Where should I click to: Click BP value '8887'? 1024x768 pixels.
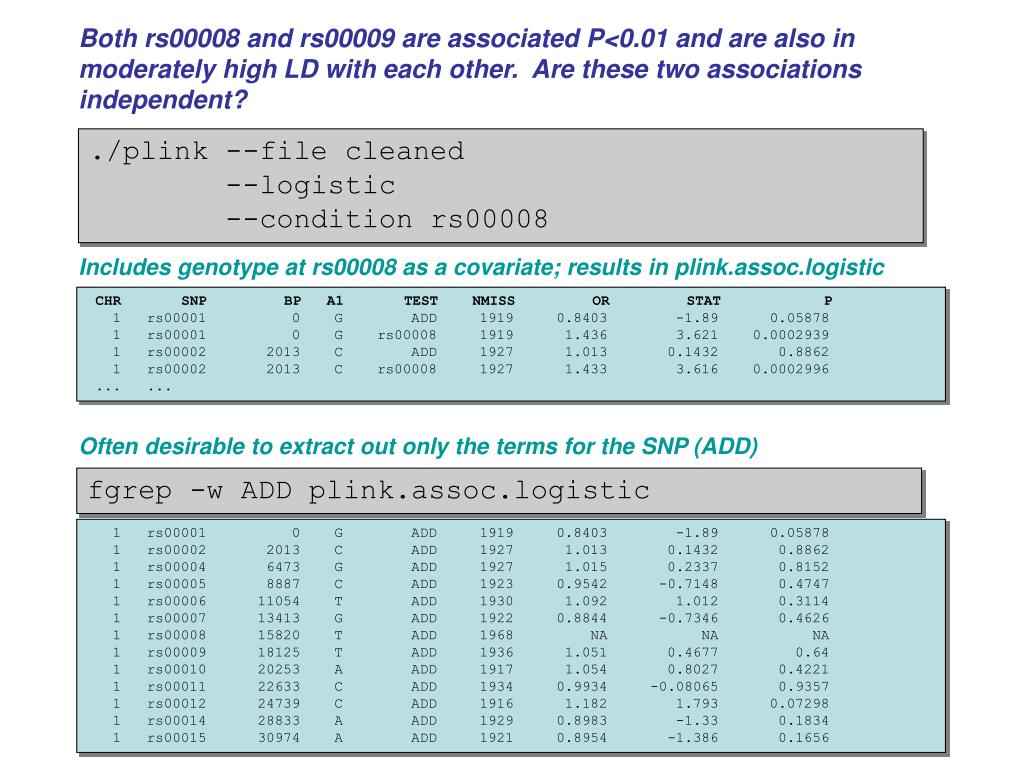[x=283, y=584]
